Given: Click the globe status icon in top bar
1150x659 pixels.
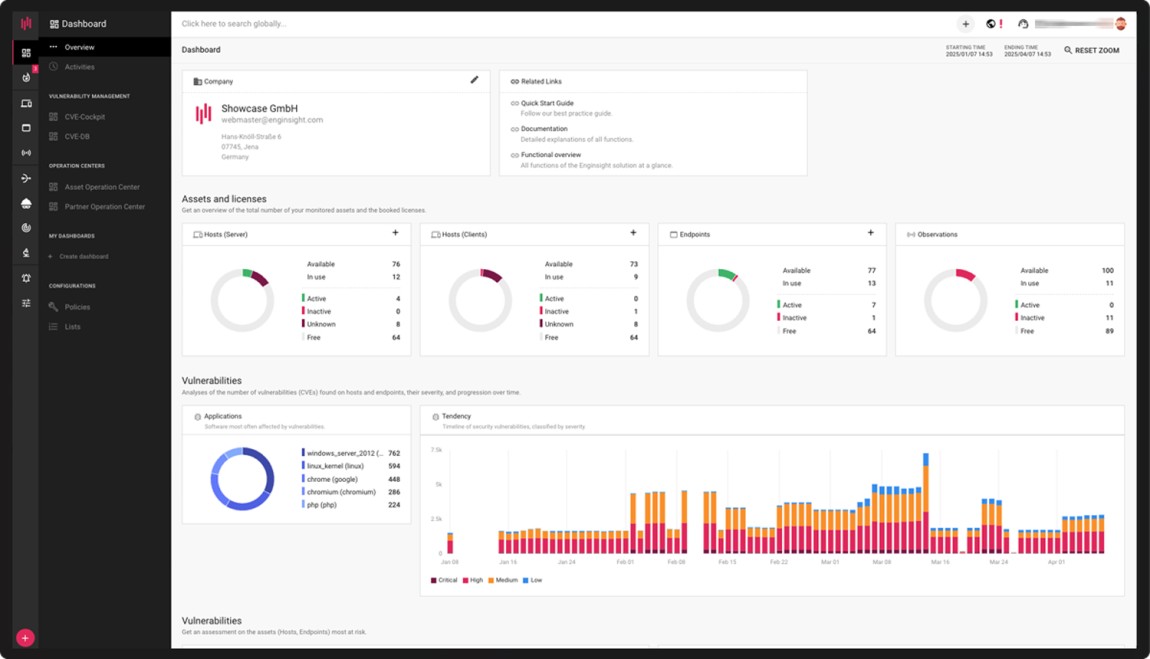Looking at the screenshot, I should click(991, 24).
